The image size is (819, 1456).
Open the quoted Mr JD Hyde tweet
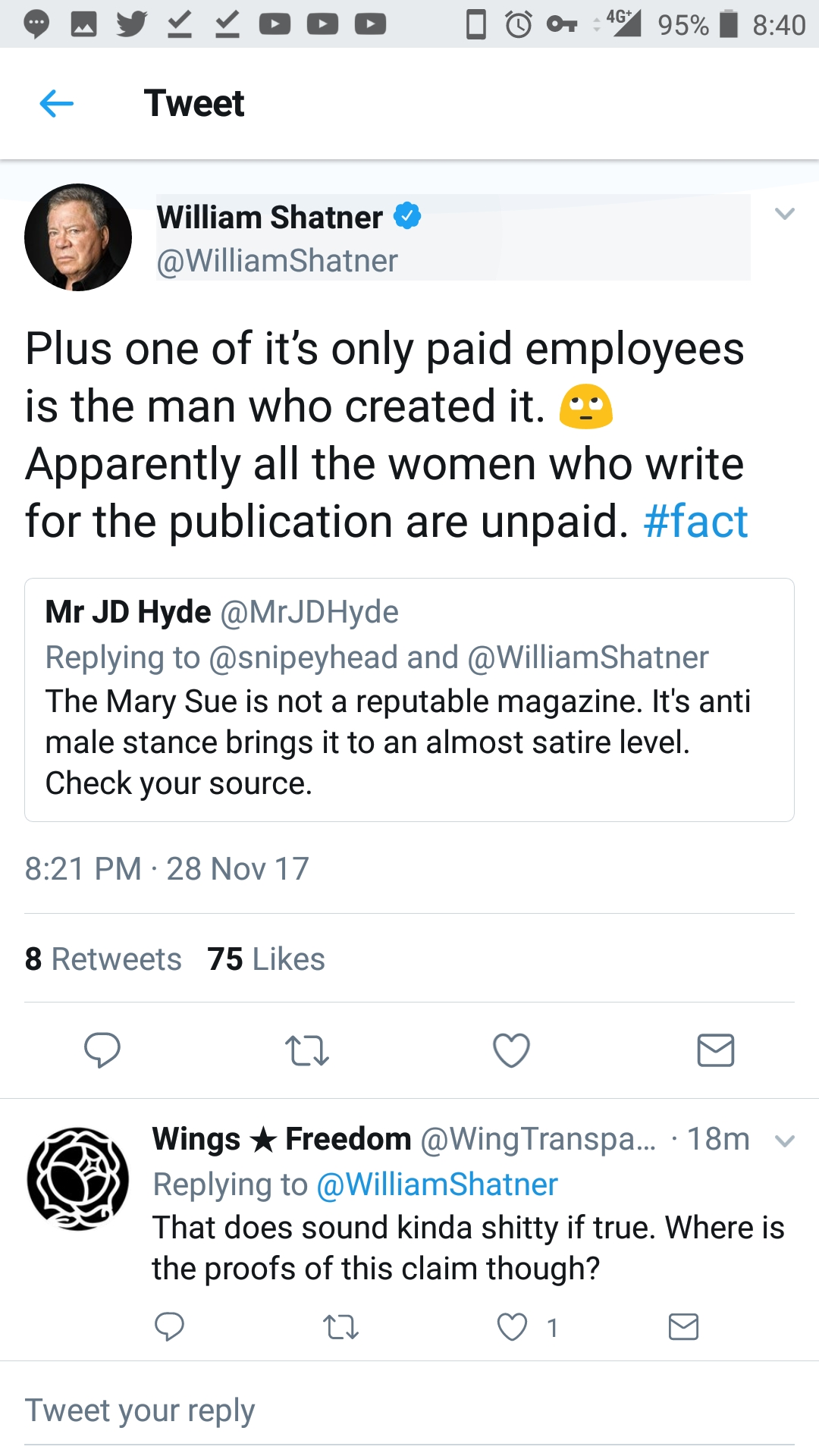click(x=409, y=700)
